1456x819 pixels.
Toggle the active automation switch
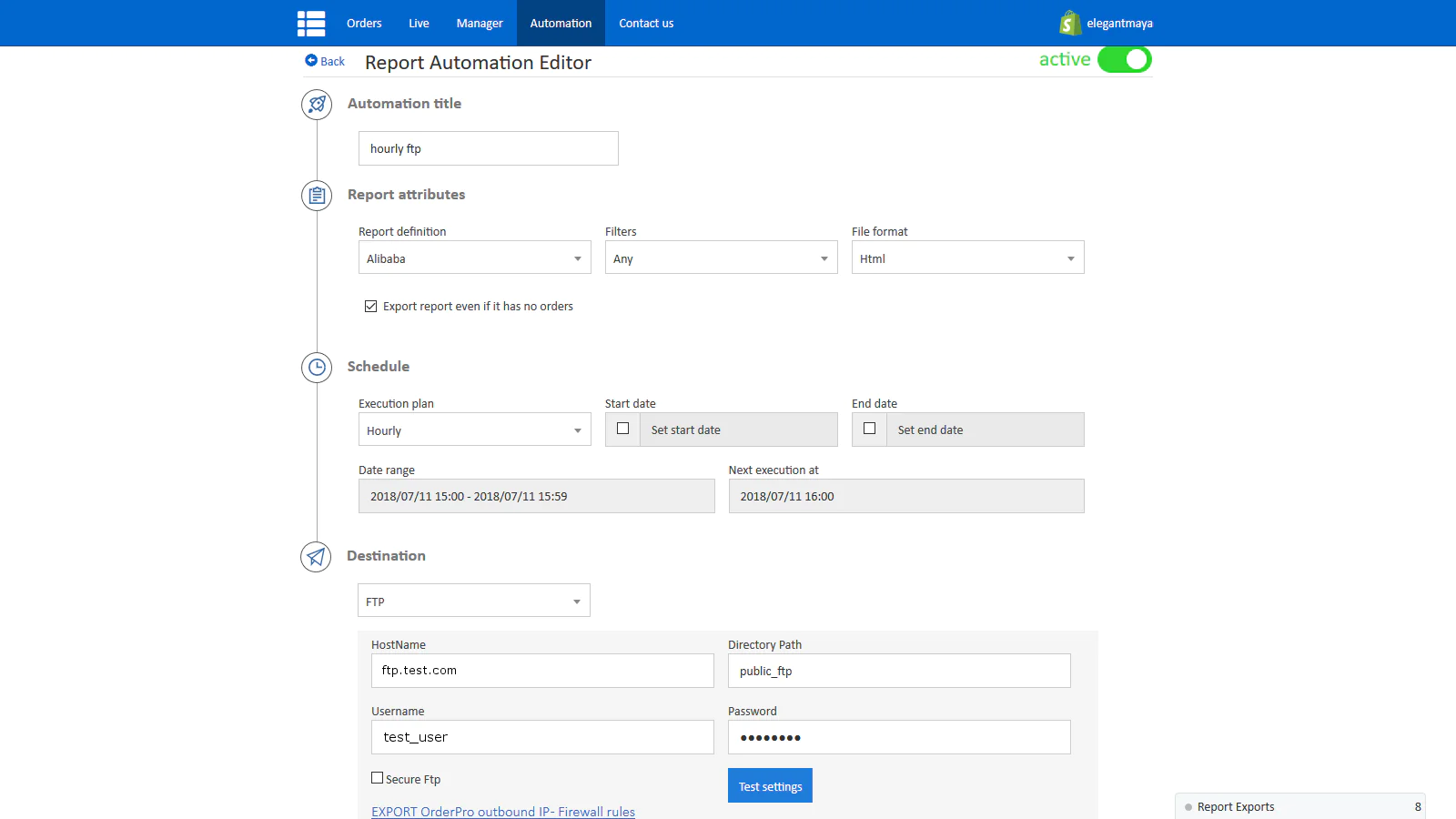click(x=1125, y=60)
